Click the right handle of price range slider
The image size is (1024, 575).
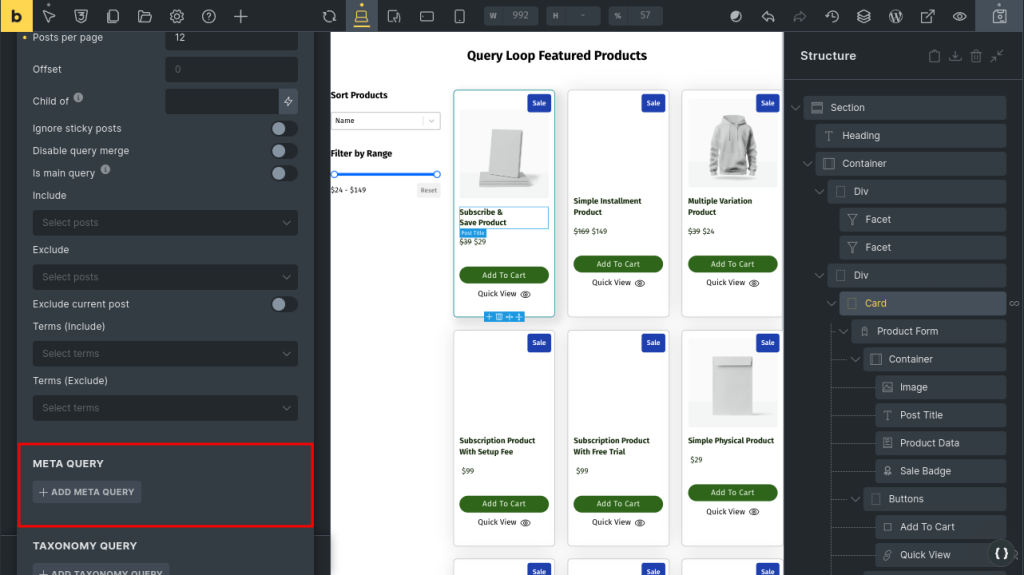tap(437, 174)
